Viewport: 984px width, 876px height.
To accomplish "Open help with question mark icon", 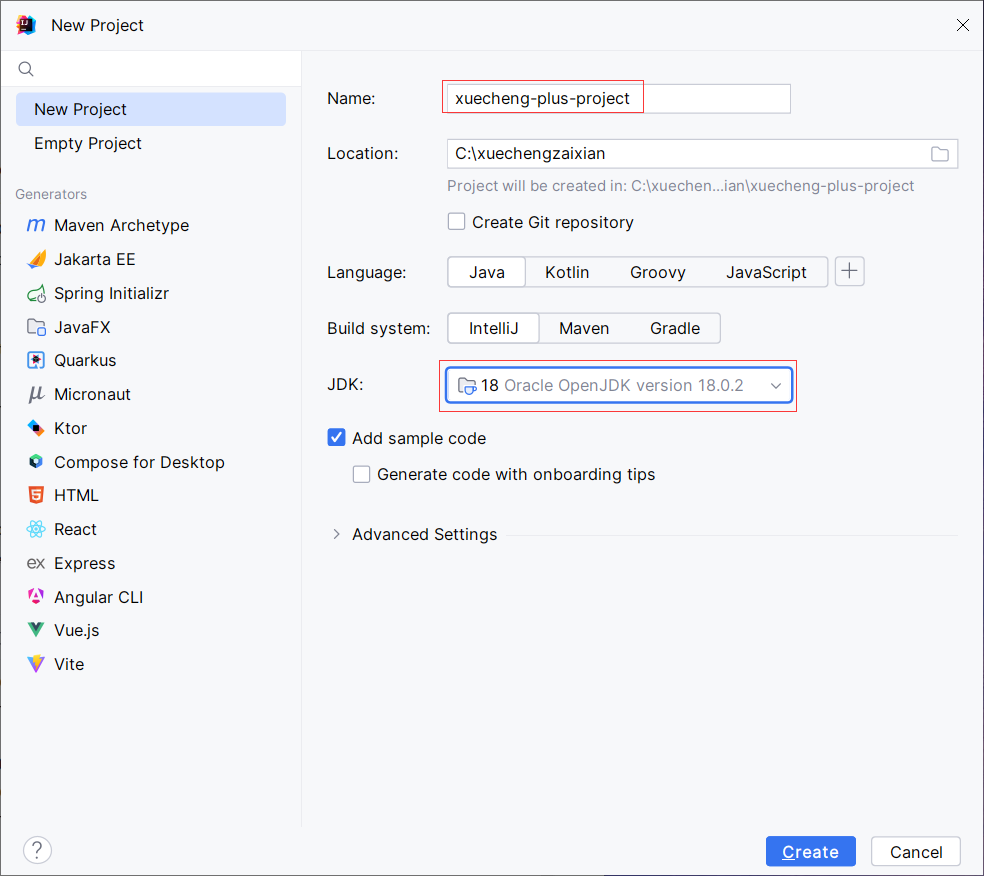I will click(37, 850).
